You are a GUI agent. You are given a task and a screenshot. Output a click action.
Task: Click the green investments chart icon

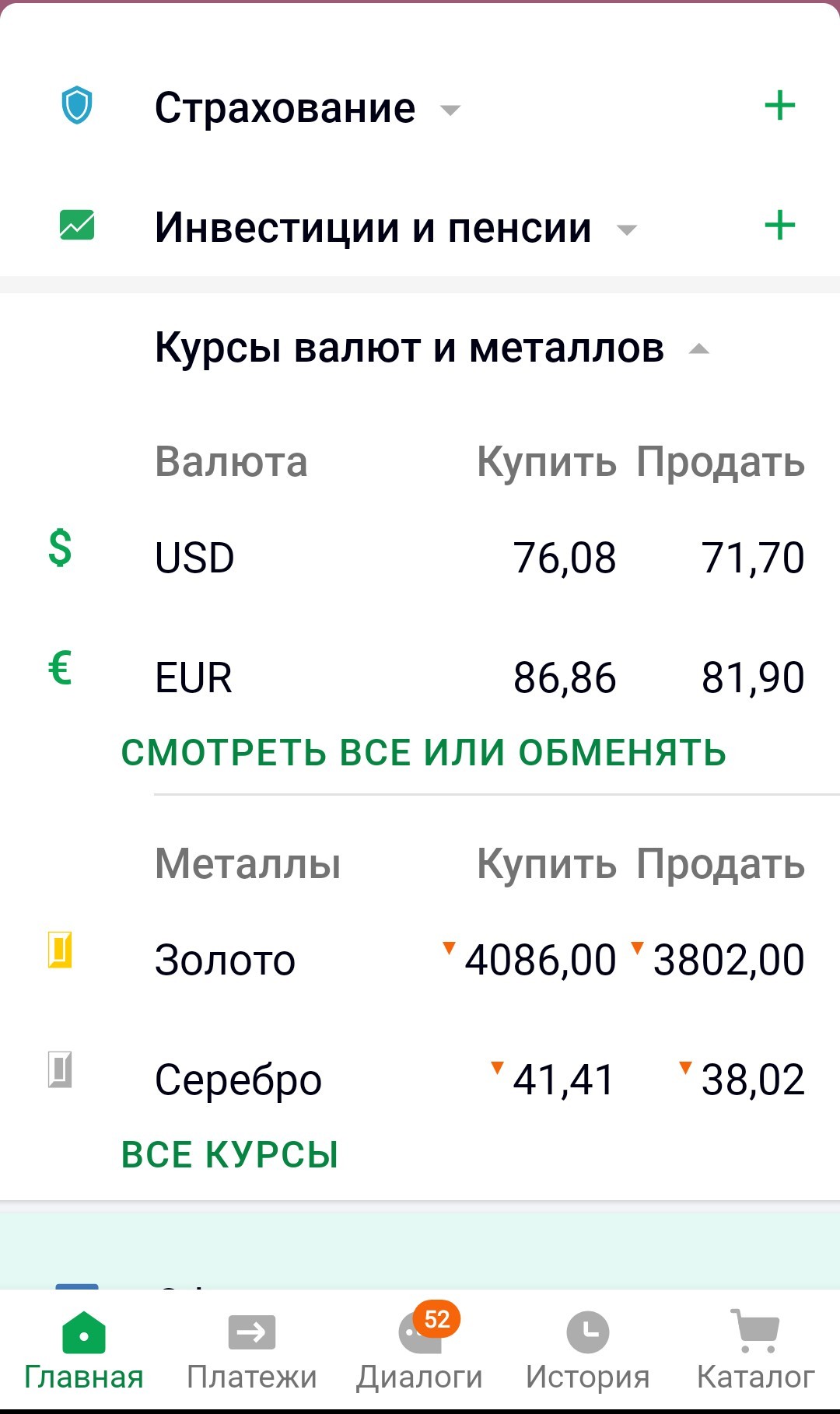[77, 226]
